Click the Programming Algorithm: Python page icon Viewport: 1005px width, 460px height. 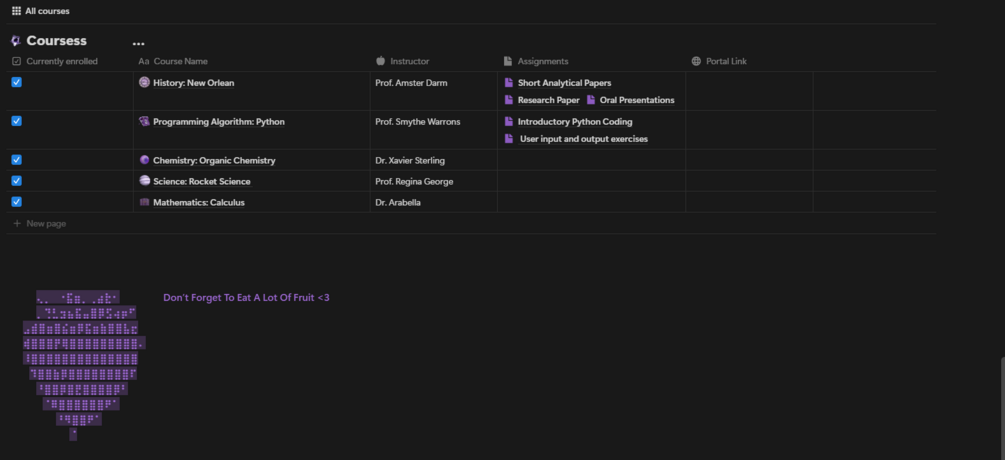point(144,122)
